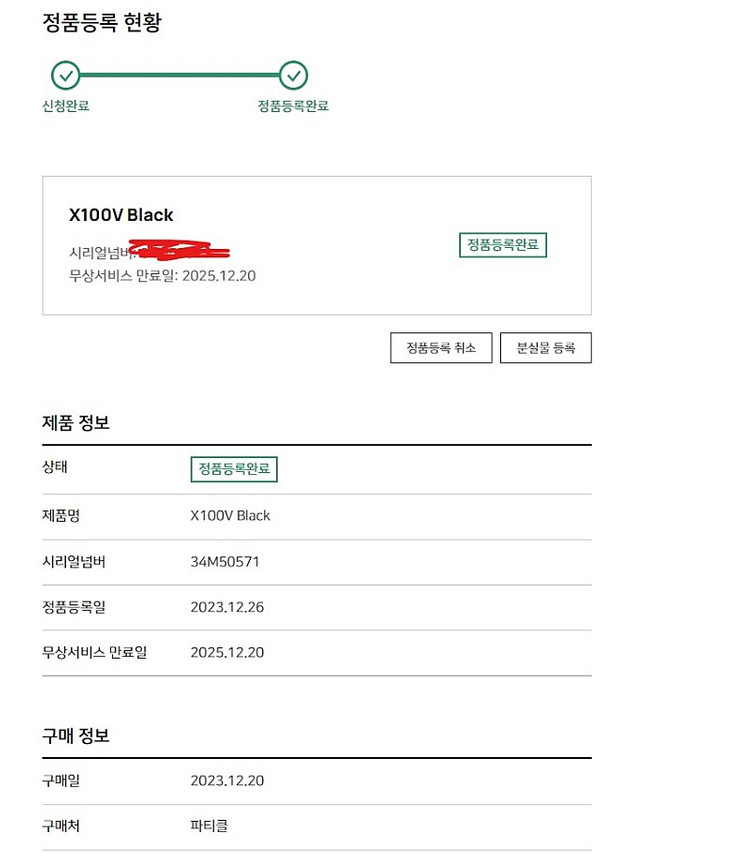Viewport: 750px width, 859px height.
Task: Click the 신청완료 step label
Action: [65, 105]
